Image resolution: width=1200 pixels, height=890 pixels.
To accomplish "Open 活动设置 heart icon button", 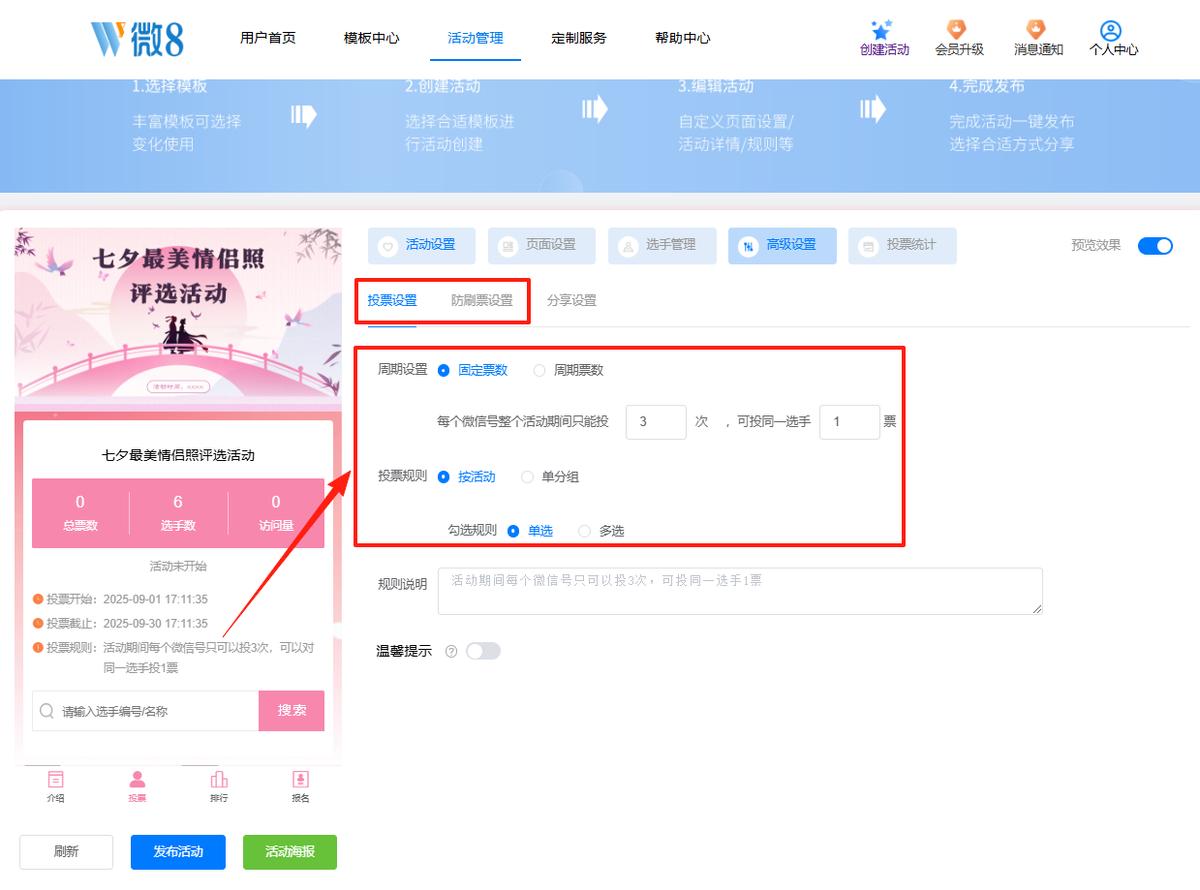I will click(422, 245).
